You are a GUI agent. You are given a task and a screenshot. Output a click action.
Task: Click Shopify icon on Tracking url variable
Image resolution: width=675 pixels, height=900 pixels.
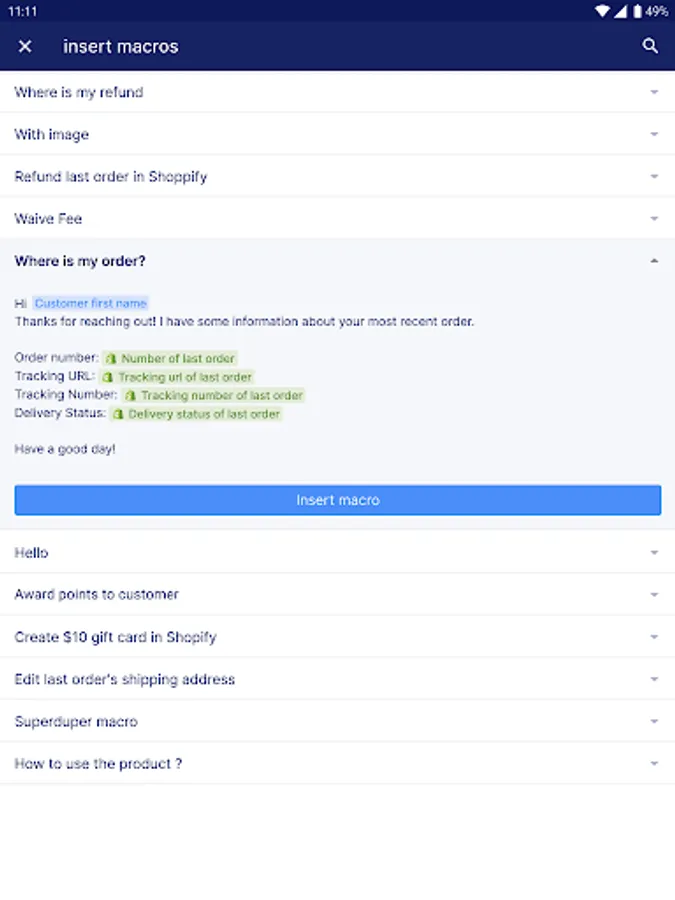click(108, 377)
